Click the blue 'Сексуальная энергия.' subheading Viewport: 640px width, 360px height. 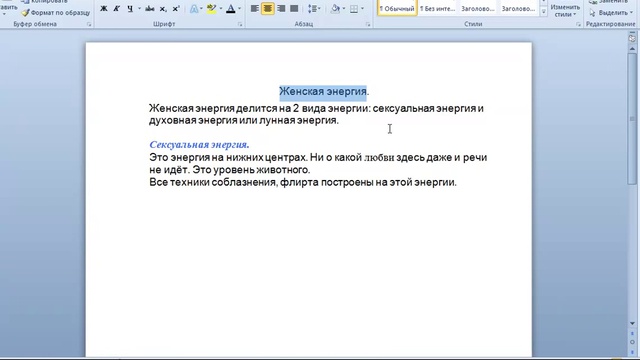(199, 144)
